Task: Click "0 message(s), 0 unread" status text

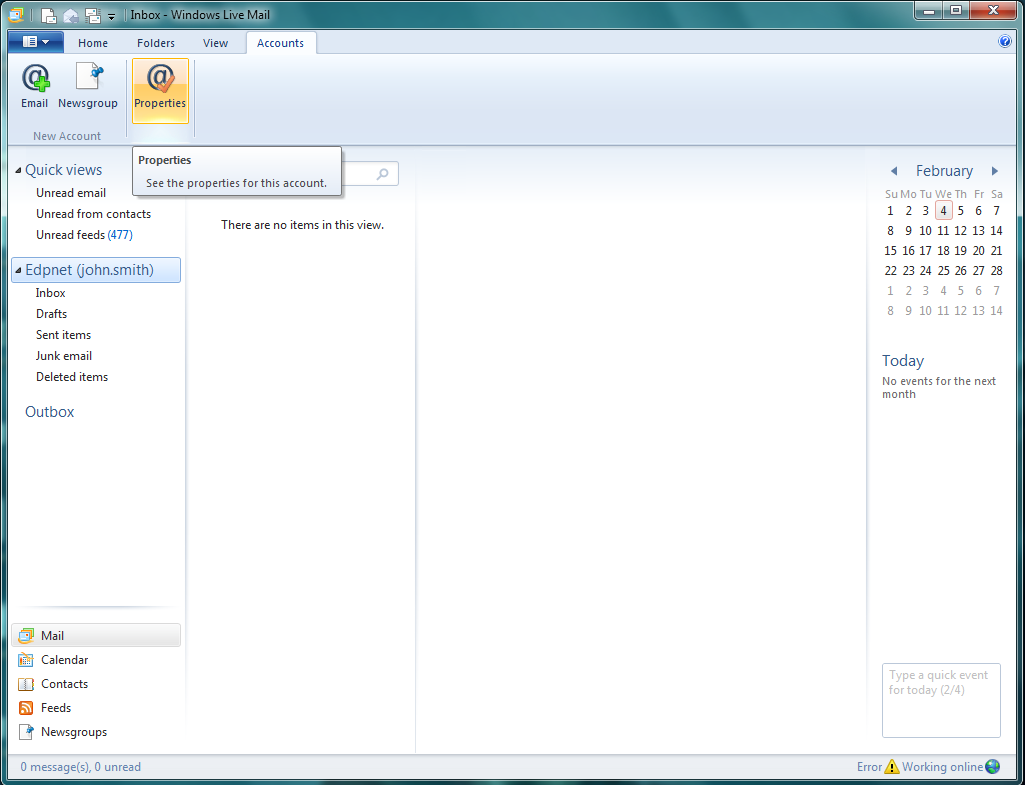Action: 80,767
